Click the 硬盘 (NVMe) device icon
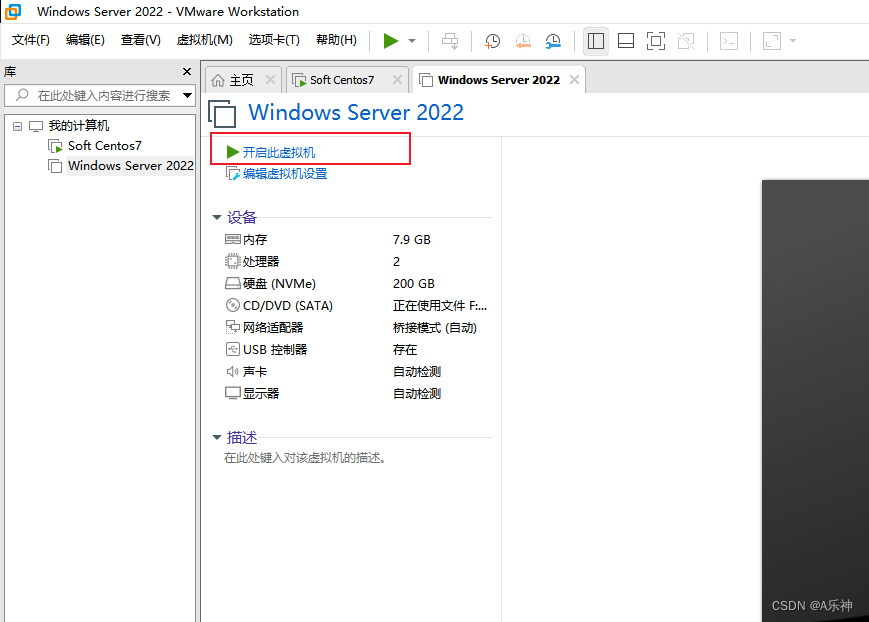The height and width of the screenshot is (622, 869). (233, 283)
